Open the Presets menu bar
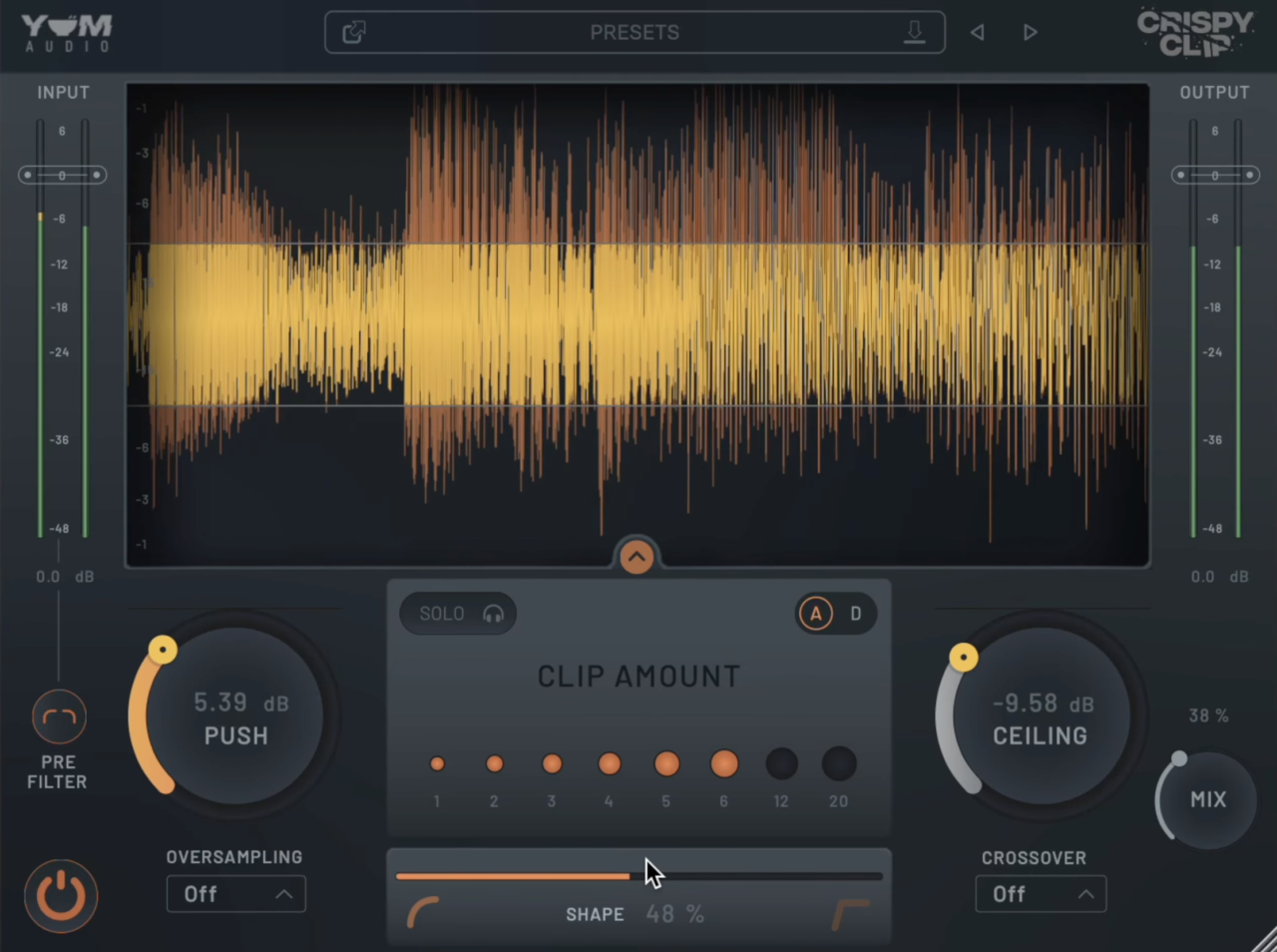1277x952 pixels. point(635,33)
